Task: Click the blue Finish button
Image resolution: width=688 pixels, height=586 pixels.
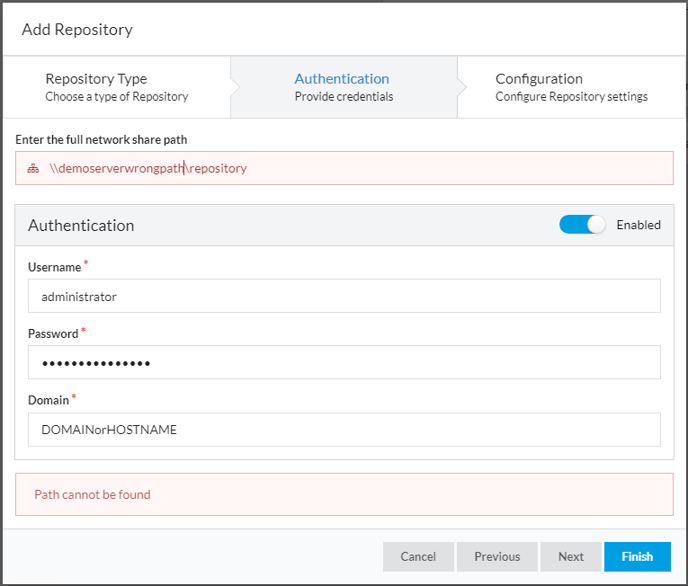Action: click(637, 557)
